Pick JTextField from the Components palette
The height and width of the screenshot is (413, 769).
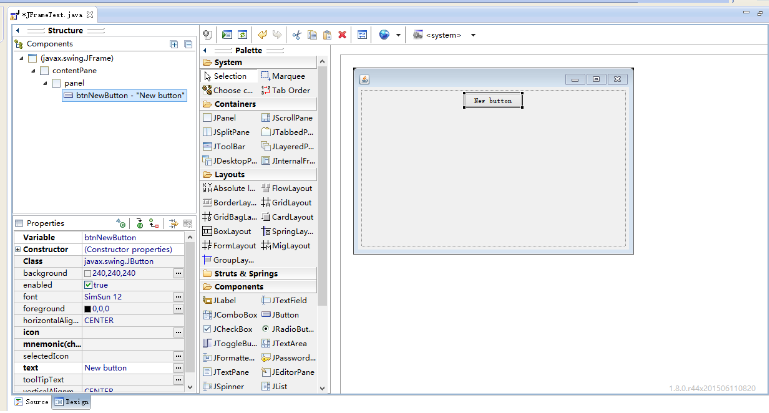287,300
